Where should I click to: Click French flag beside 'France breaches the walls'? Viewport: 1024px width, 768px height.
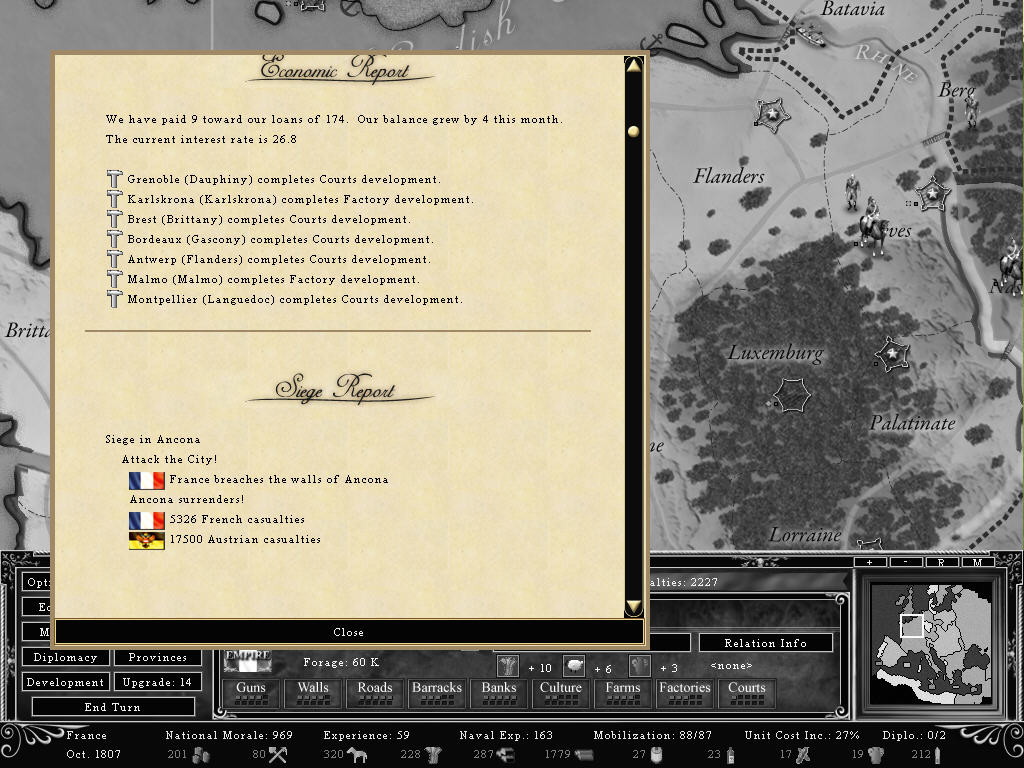click(146, 481)
